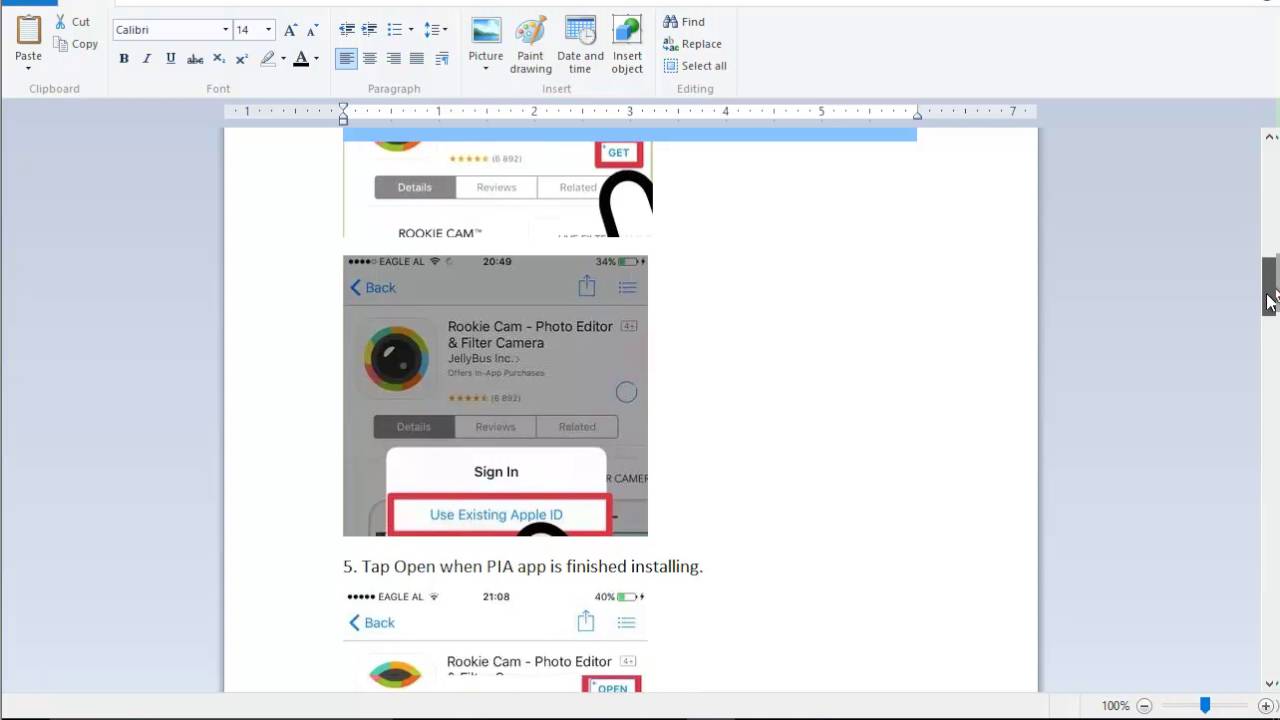Image resolution: width=1280 pixels, height=720 pixels.
Task: Click the vertical scrollbar thumb
Action: (1270, 286)
